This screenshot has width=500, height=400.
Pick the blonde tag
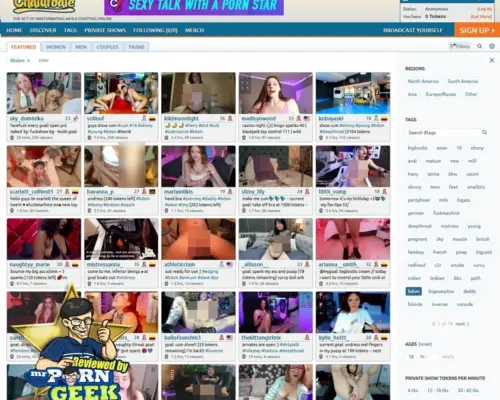tap(415, 304)
